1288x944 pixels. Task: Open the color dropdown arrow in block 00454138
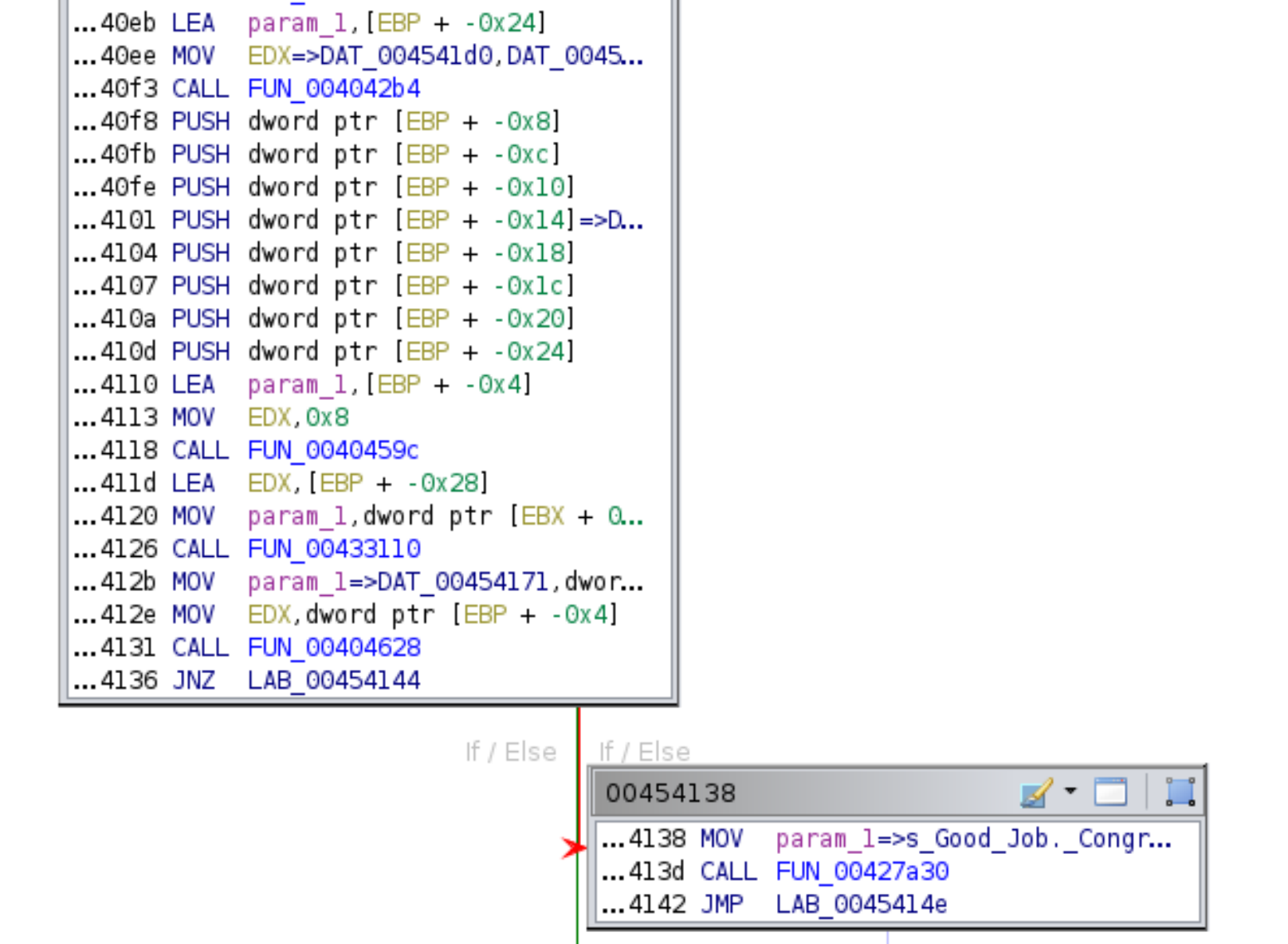coord(1070,791)
